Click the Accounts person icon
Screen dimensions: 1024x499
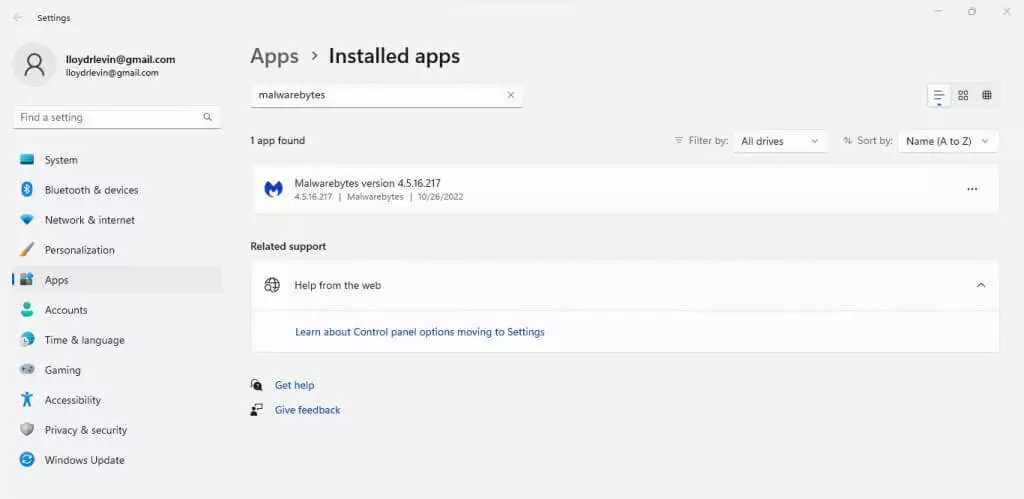tap(27, 310)
